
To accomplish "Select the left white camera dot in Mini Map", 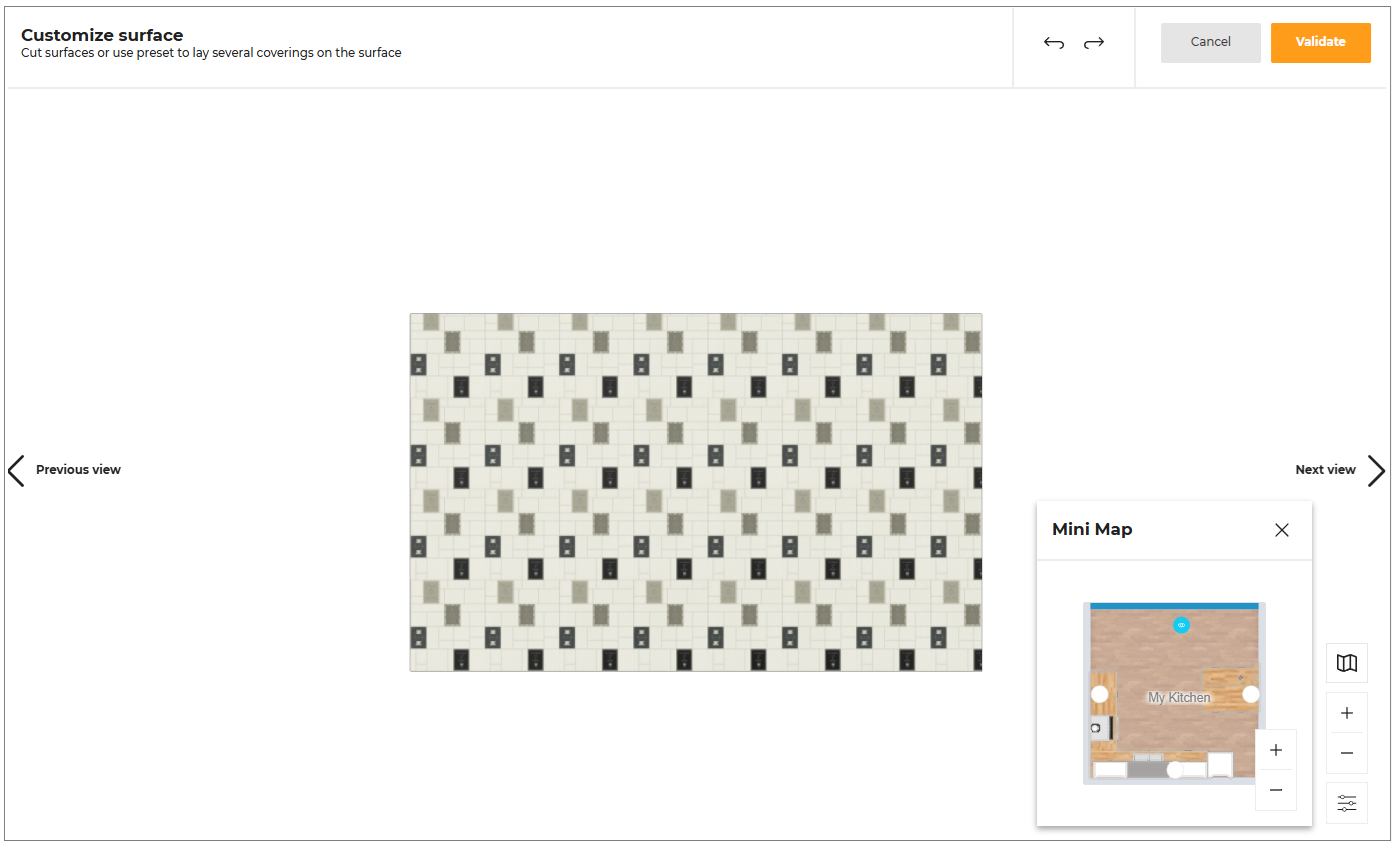I will pos(1099,692).
